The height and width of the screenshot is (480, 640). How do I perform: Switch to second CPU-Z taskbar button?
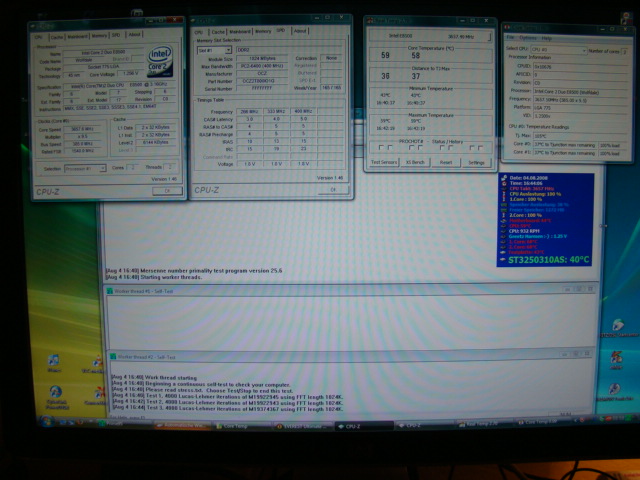tap(423, 425)
